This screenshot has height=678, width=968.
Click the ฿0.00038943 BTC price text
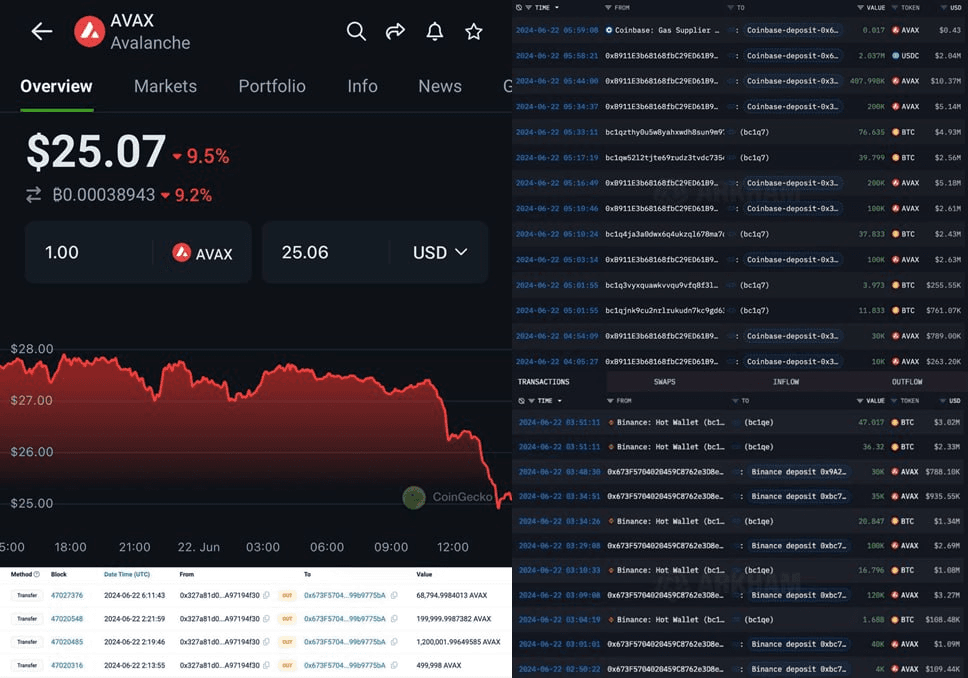point(104,195)
